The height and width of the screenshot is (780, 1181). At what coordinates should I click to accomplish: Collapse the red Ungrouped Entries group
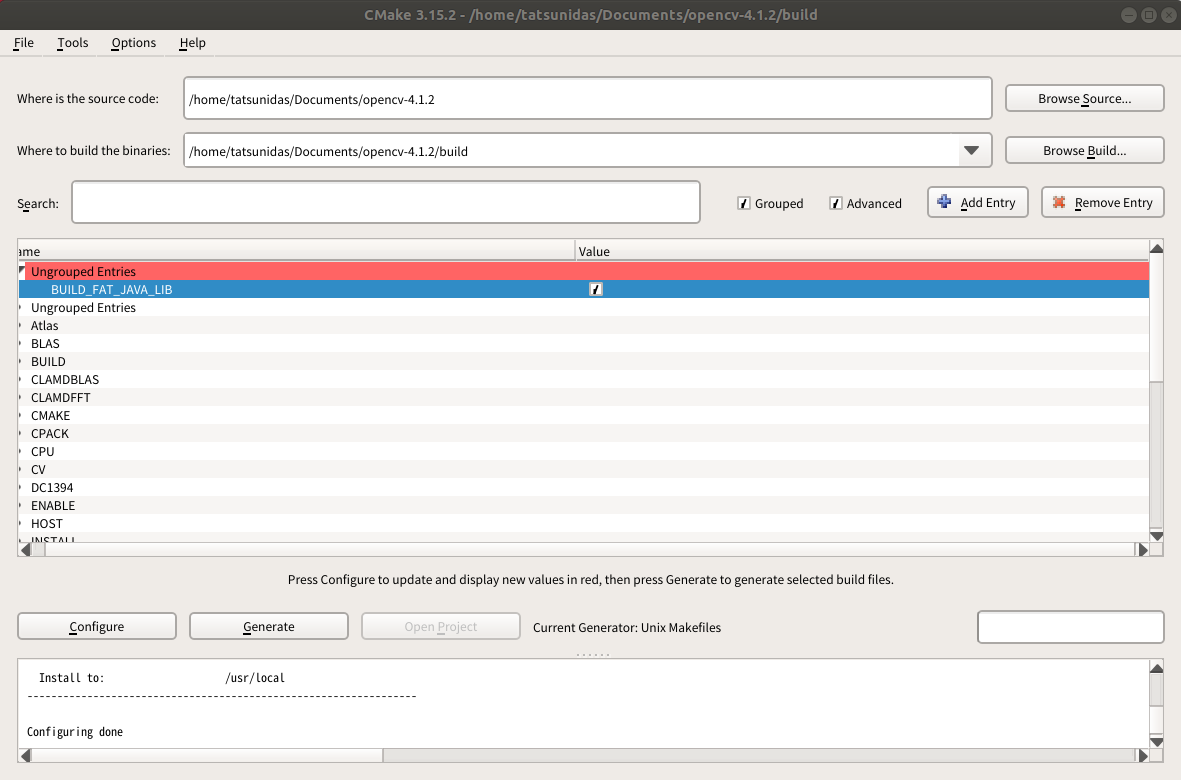pyautogui.click(x=22, y=270)
